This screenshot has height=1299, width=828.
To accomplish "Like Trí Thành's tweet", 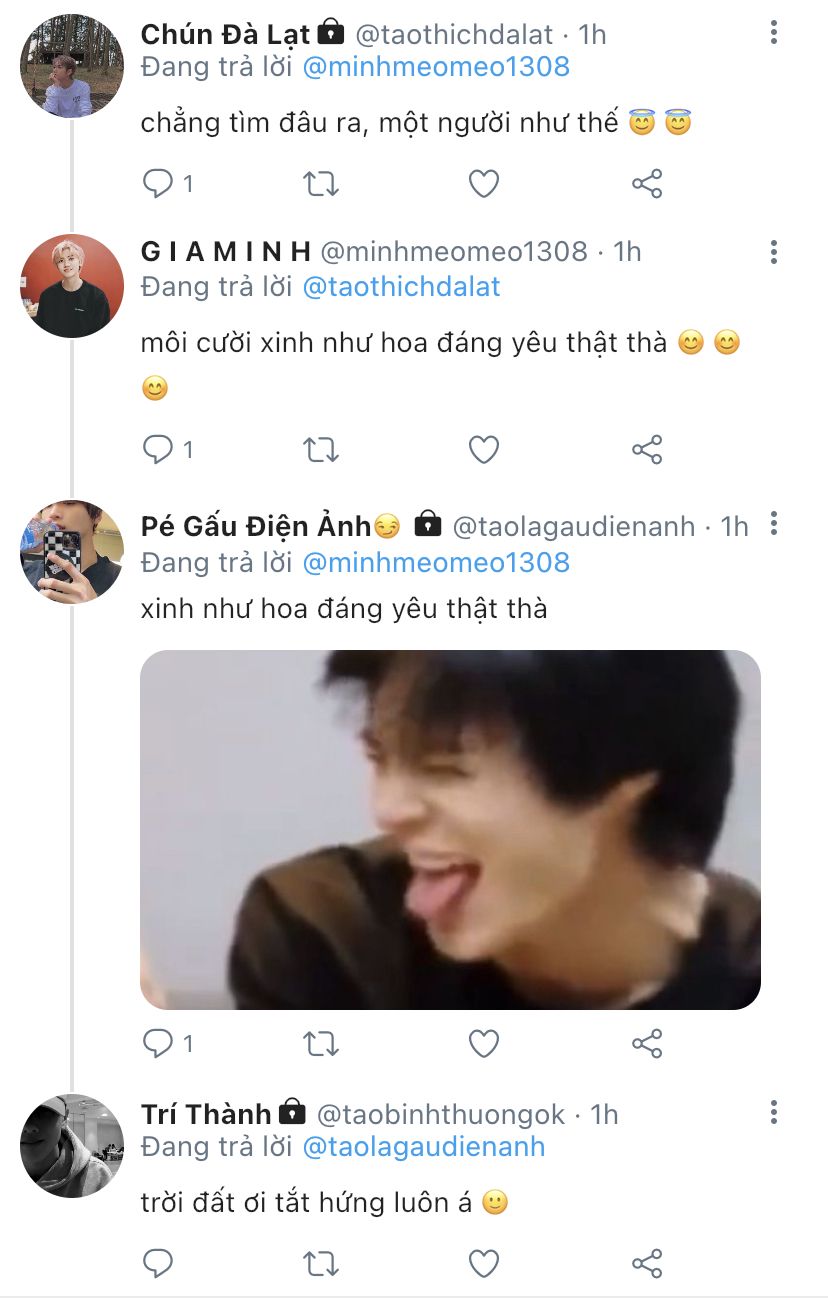I will pyautogui.click(x=484, y=1263).
